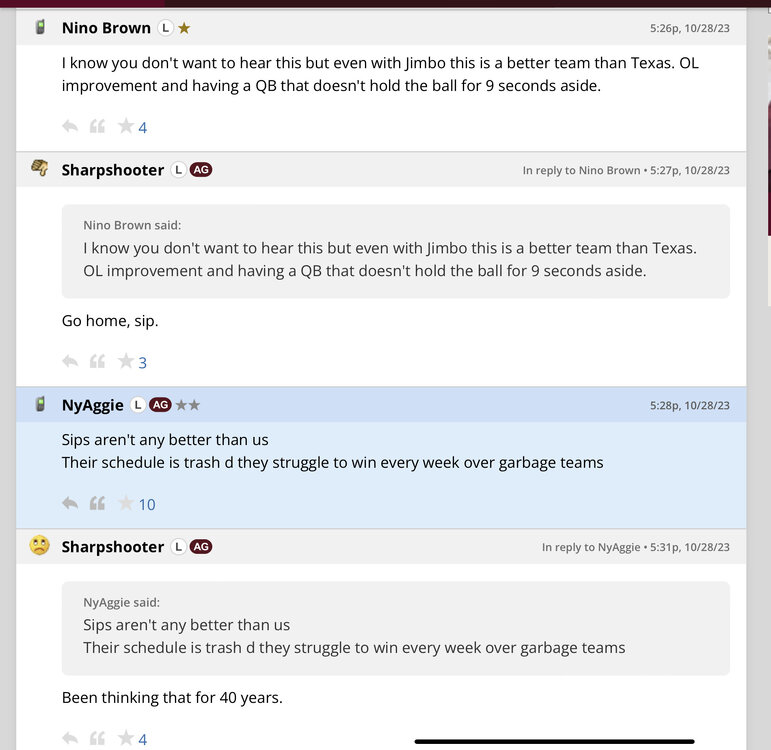
Task: Quote the 'Been thinking that' post
Action: point(97,738)
